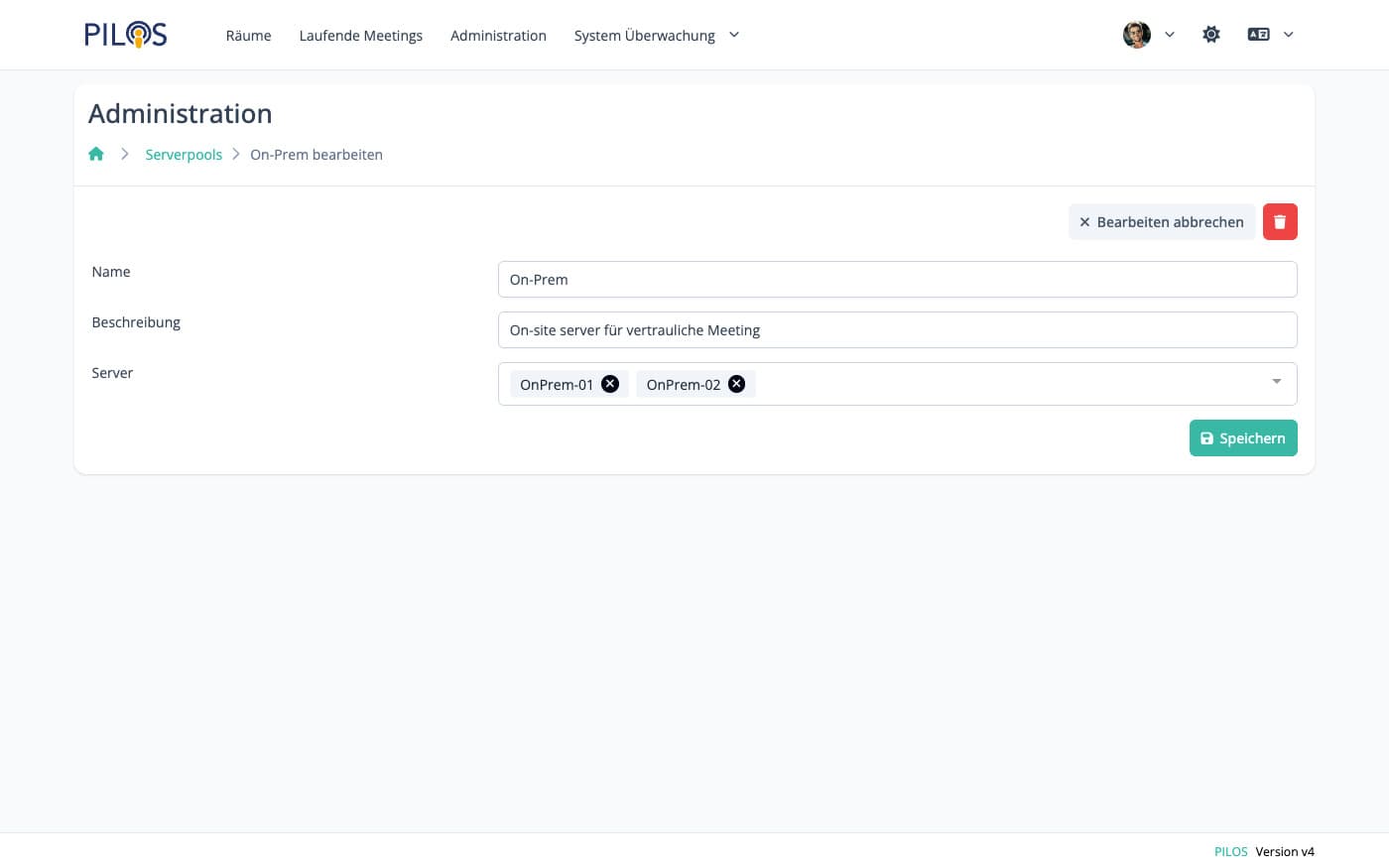Delete server pool with red trash icon
1389x868 pixels.
[x=1279, y=222]
